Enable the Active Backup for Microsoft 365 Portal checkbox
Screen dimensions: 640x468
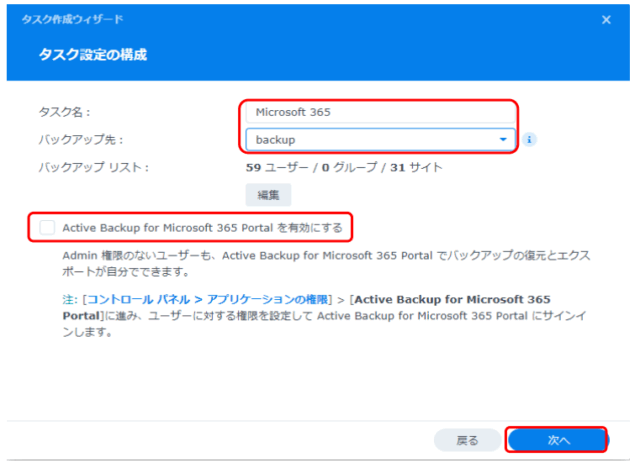pyautogui.click(x=46, y=228)
